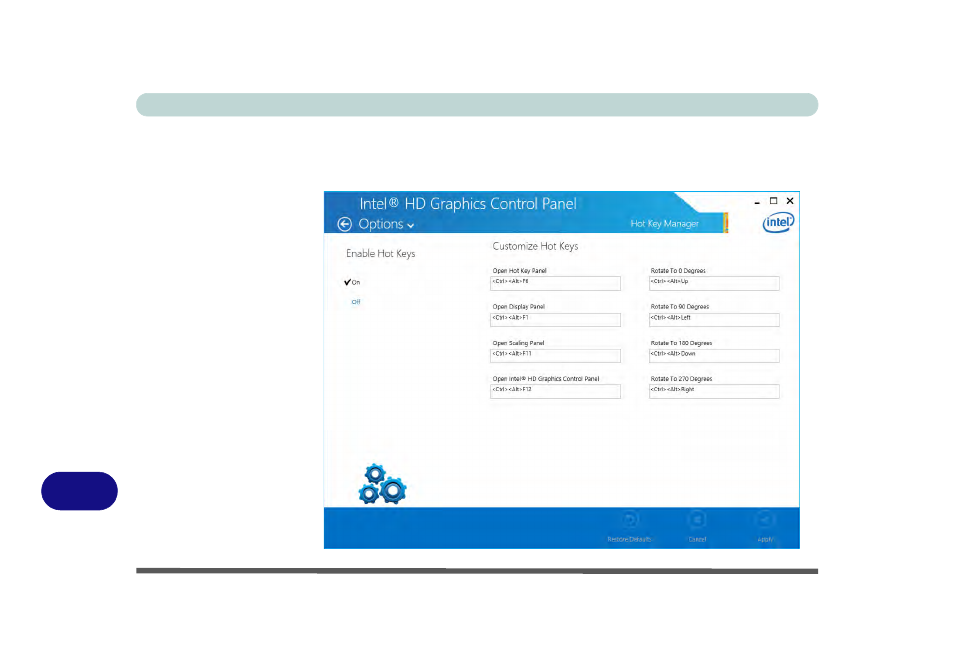
Task: Click the gears options icon
Action: click(x=382, y=484)
